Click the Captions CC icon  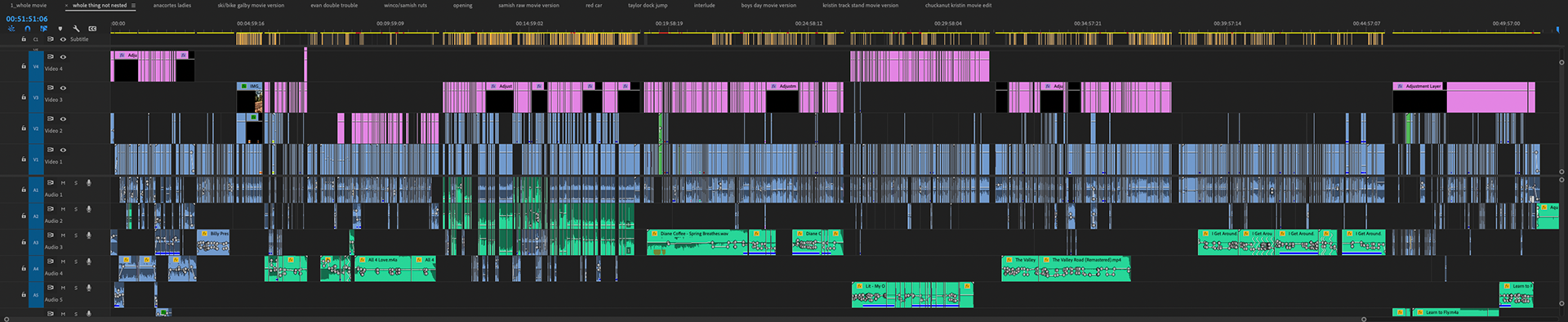click(x=92, y=29)
